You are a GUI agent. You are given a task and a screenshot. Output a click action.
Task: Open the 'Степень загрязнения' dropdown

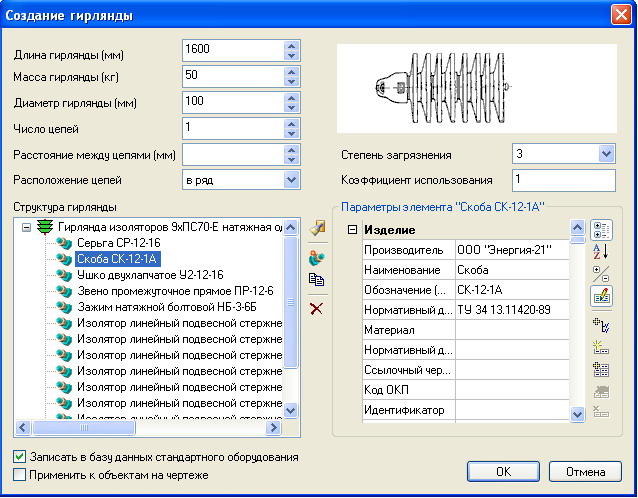click(606, 154)
